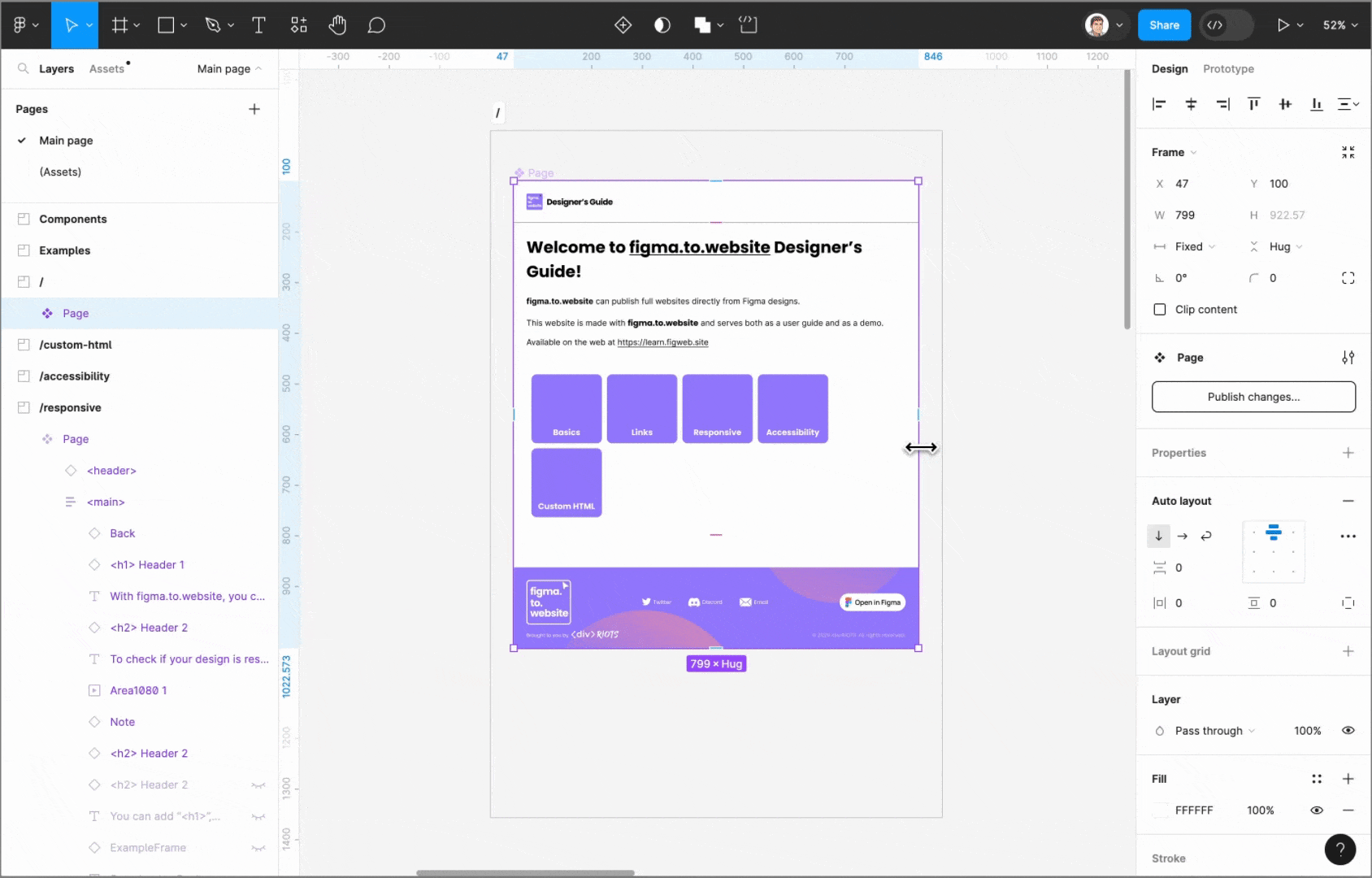The width and height of the screenshot is (1372, 878).
Task: Show the hidden ExampleFrame layer
Action: 258,848
